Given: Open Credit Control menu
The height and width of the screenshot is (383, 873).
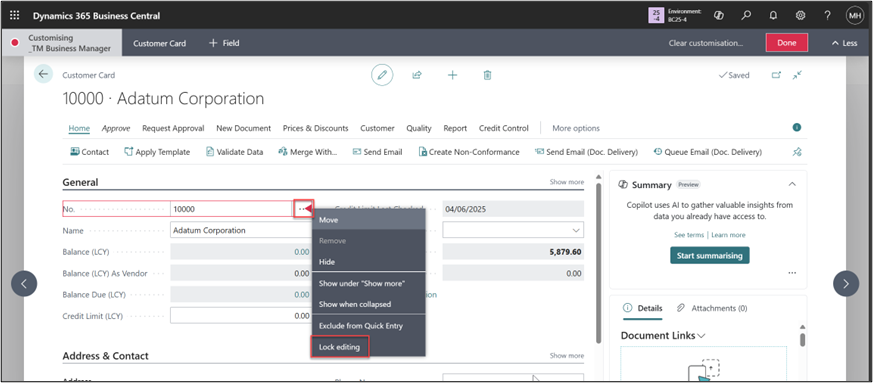Looking at the screenshot, I should [504, 128].
